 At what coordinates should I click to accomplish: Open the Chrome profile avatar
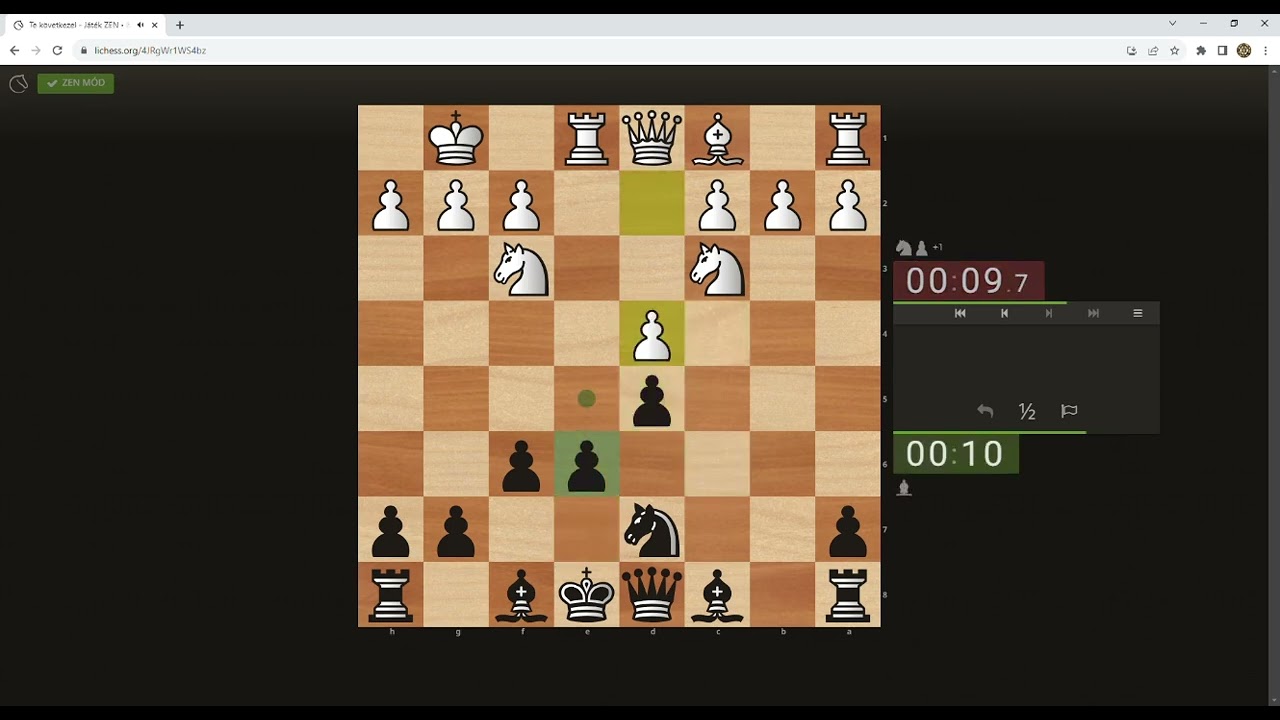1244,50
